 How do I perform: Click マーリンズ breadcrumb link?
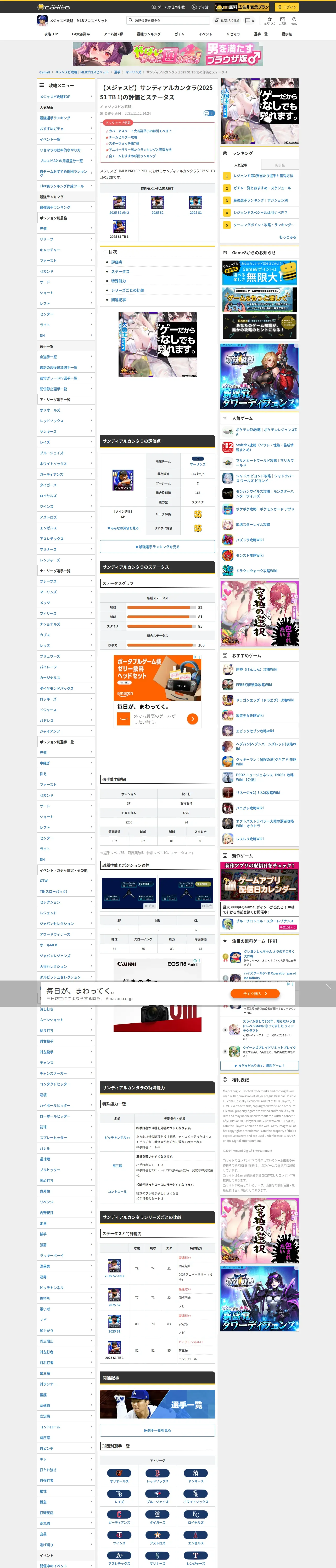133,72
